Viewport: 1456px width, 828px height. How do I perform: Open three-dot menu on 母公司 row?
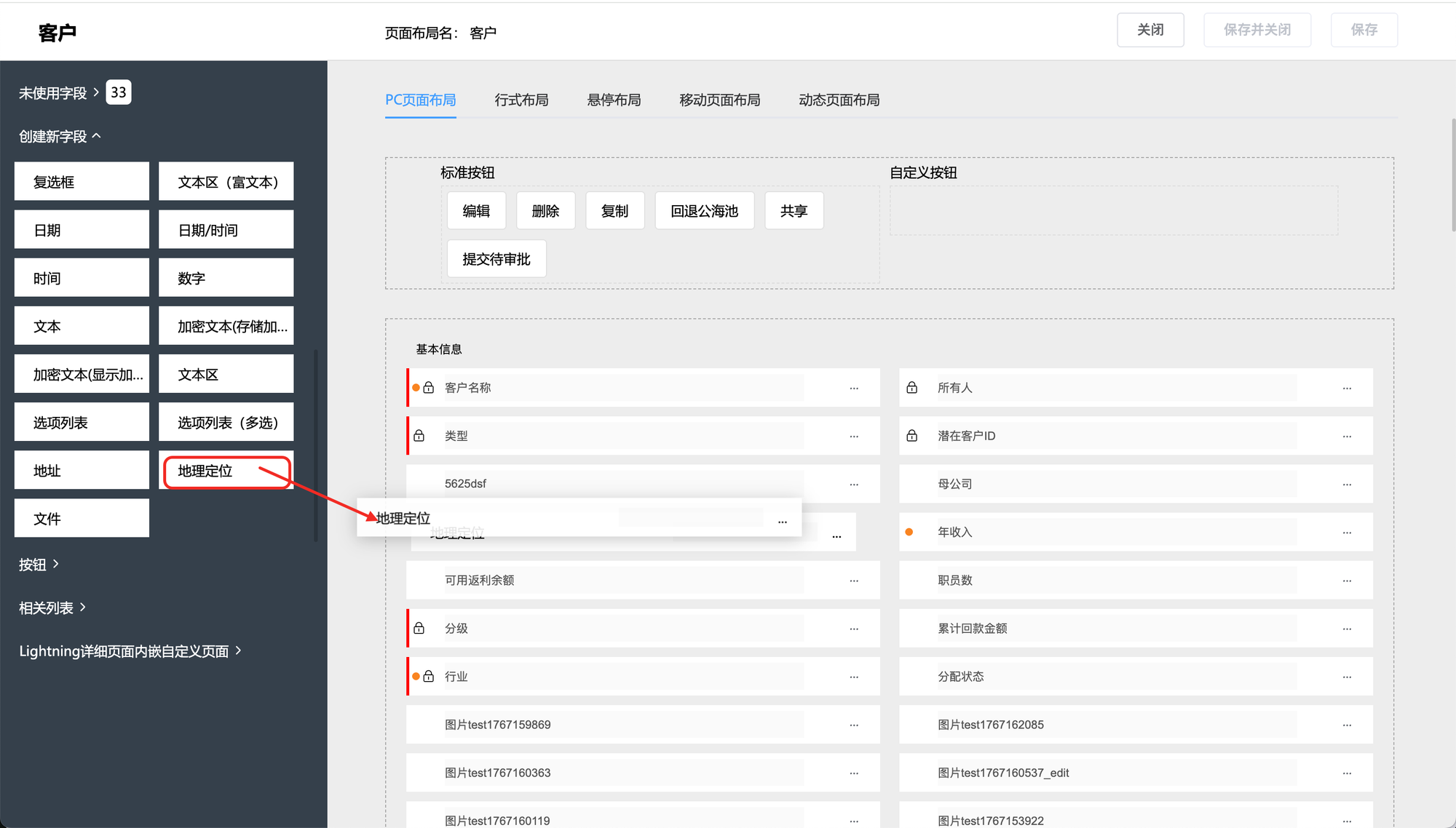(x=1347, y=485)
